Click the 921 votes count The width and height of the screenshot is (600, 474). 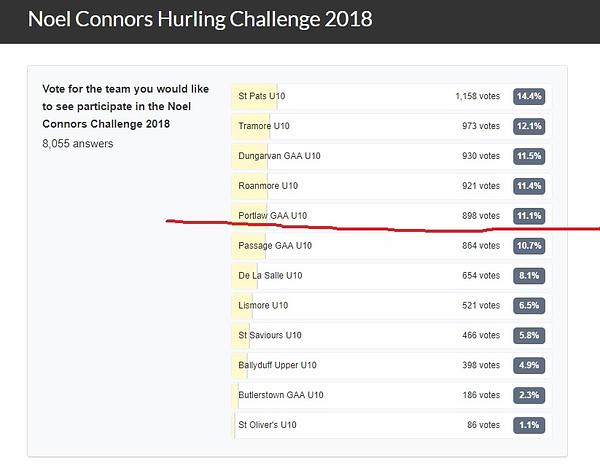point(481,186)
